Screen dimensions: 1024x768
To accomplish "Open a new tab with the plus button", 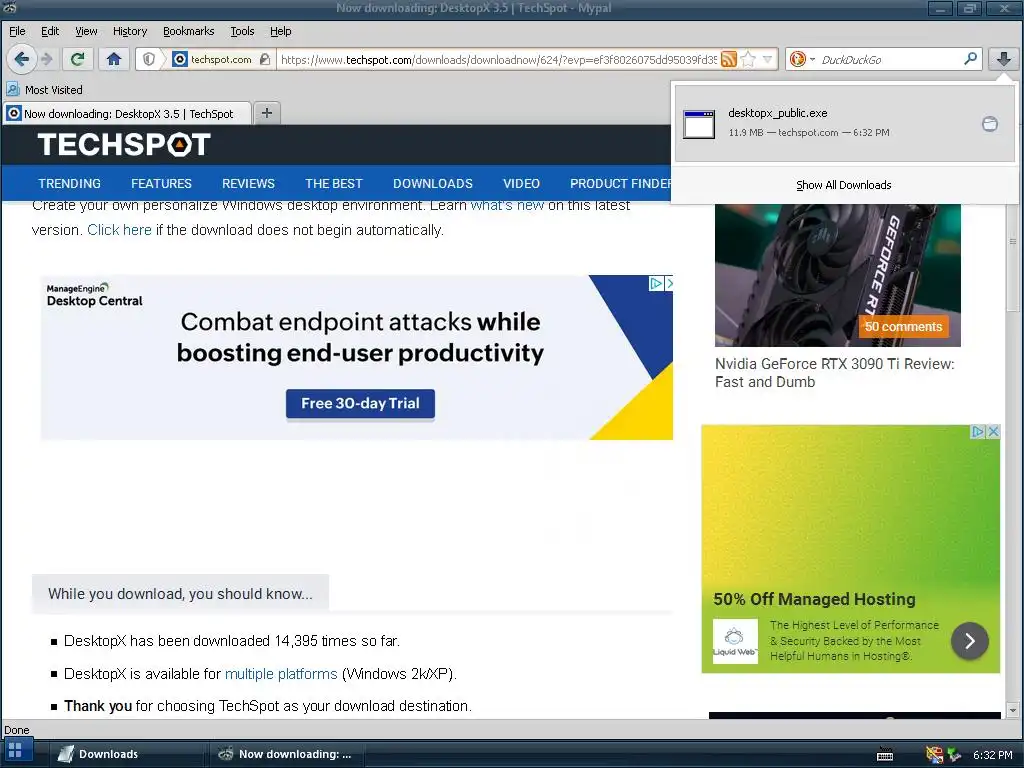I will (266, 113).
